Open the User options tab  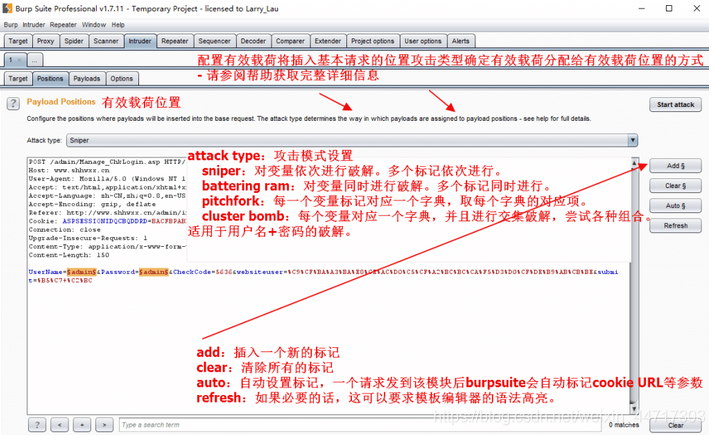pyautogui.click(x=423, y=41)
